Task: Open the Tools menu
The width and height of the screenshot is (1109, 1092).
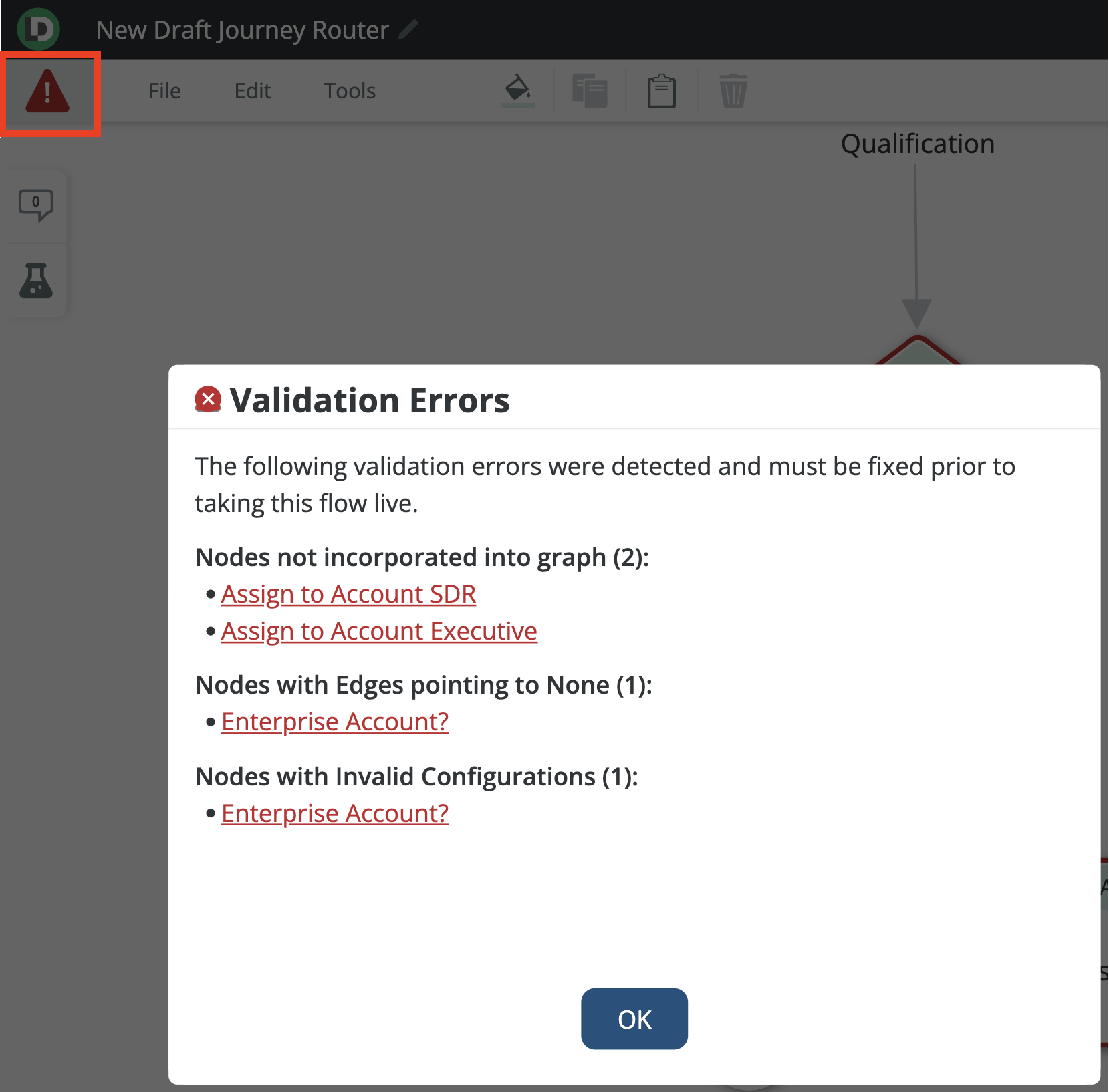Action: [x=350, y=91]
